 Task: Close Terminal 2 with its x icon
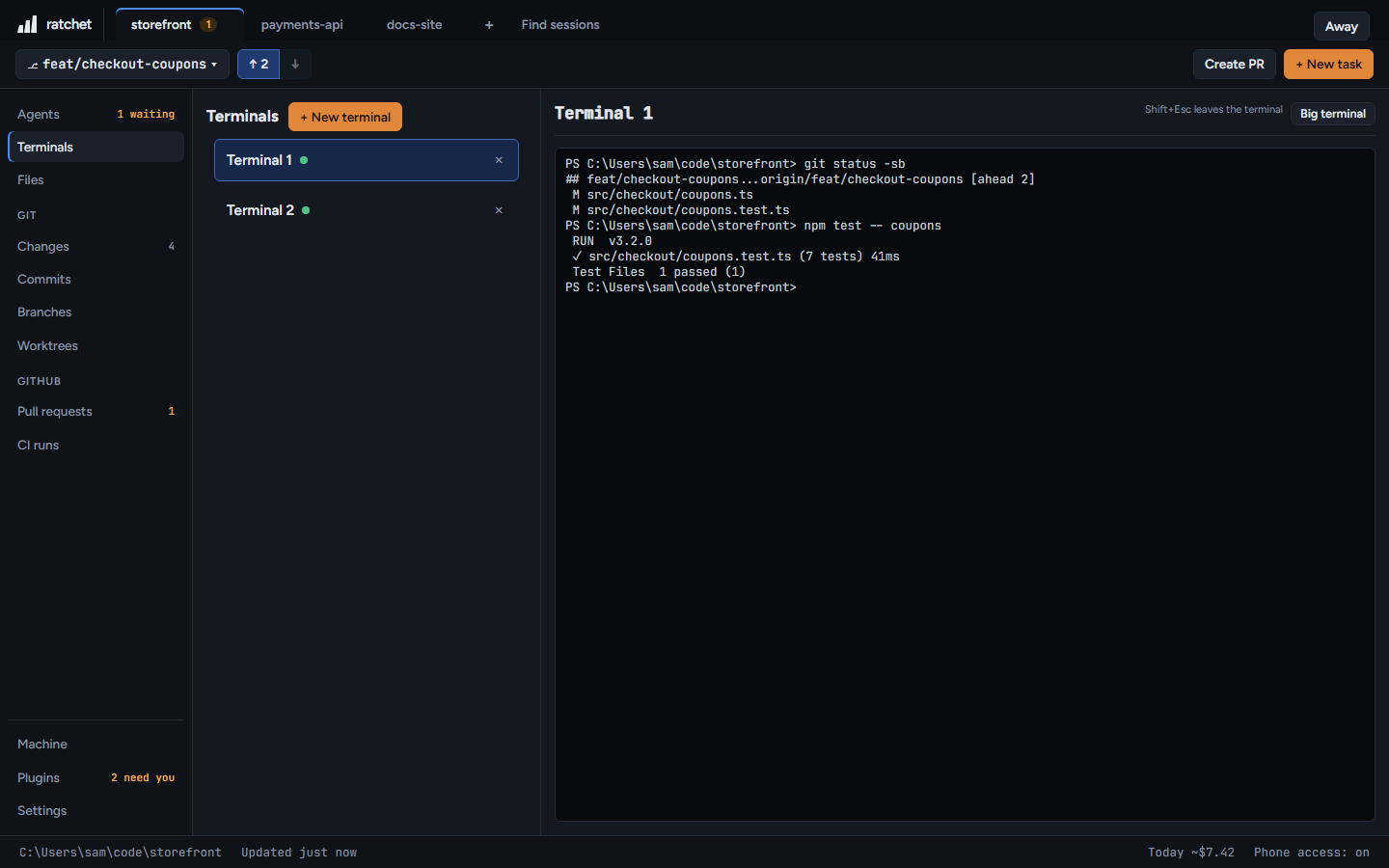coord(499,210)
